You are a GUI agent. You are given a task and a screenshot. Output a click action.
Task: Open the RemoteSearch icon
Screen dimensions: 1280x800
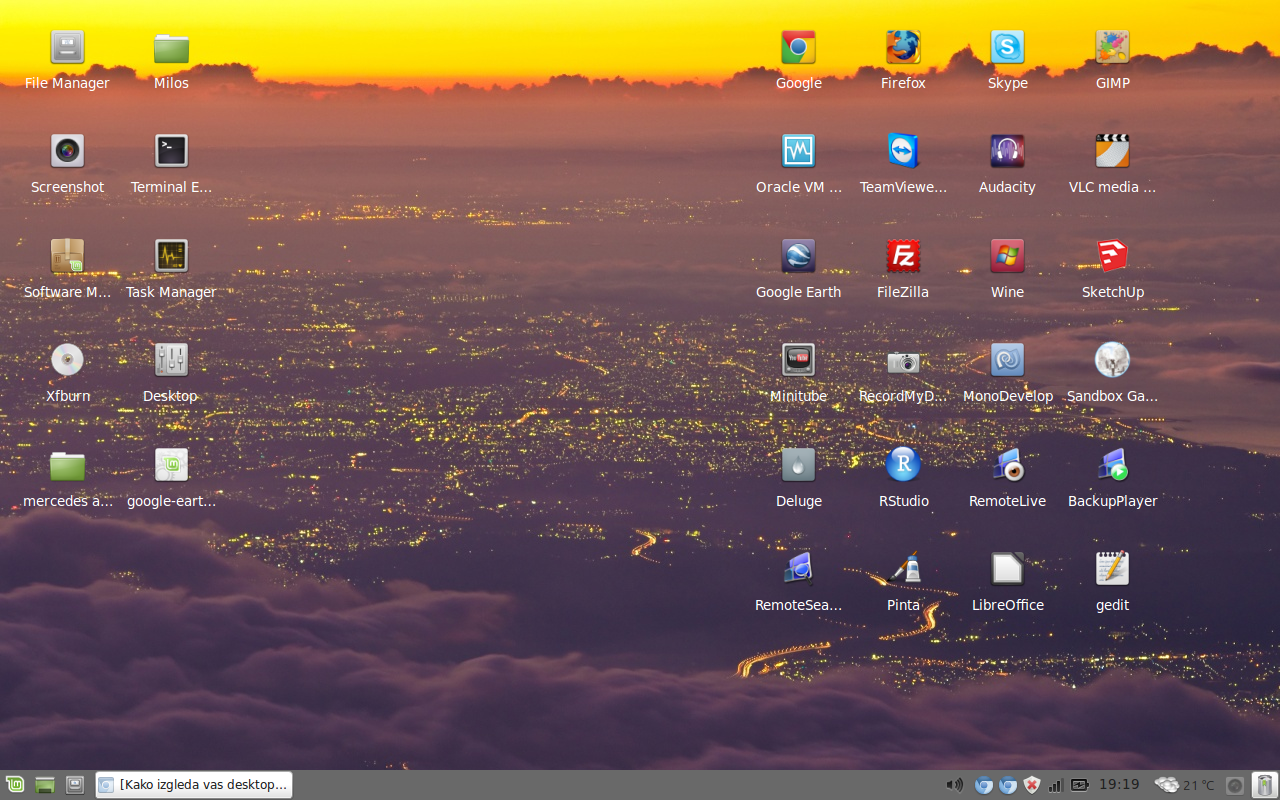tap(798, 569)
